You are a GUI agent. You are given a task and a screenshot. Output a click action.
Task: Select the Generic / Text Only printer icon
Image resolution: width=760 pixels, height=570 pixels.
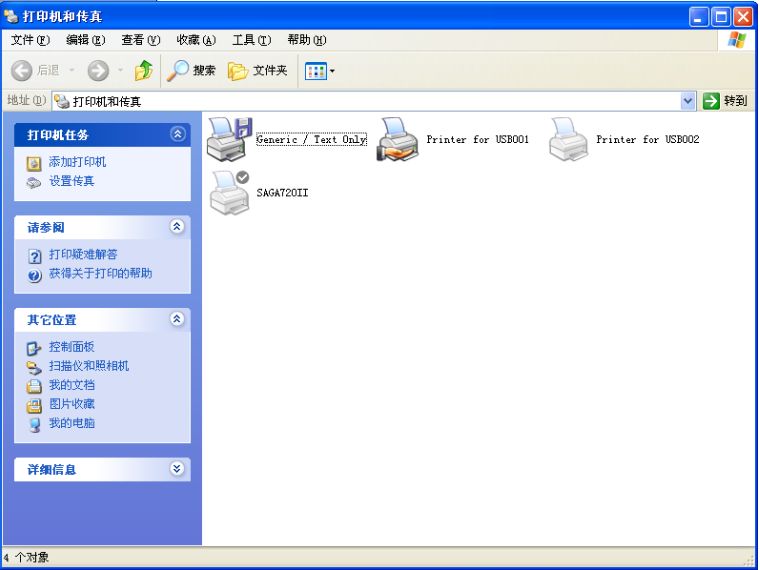(229, 139)
